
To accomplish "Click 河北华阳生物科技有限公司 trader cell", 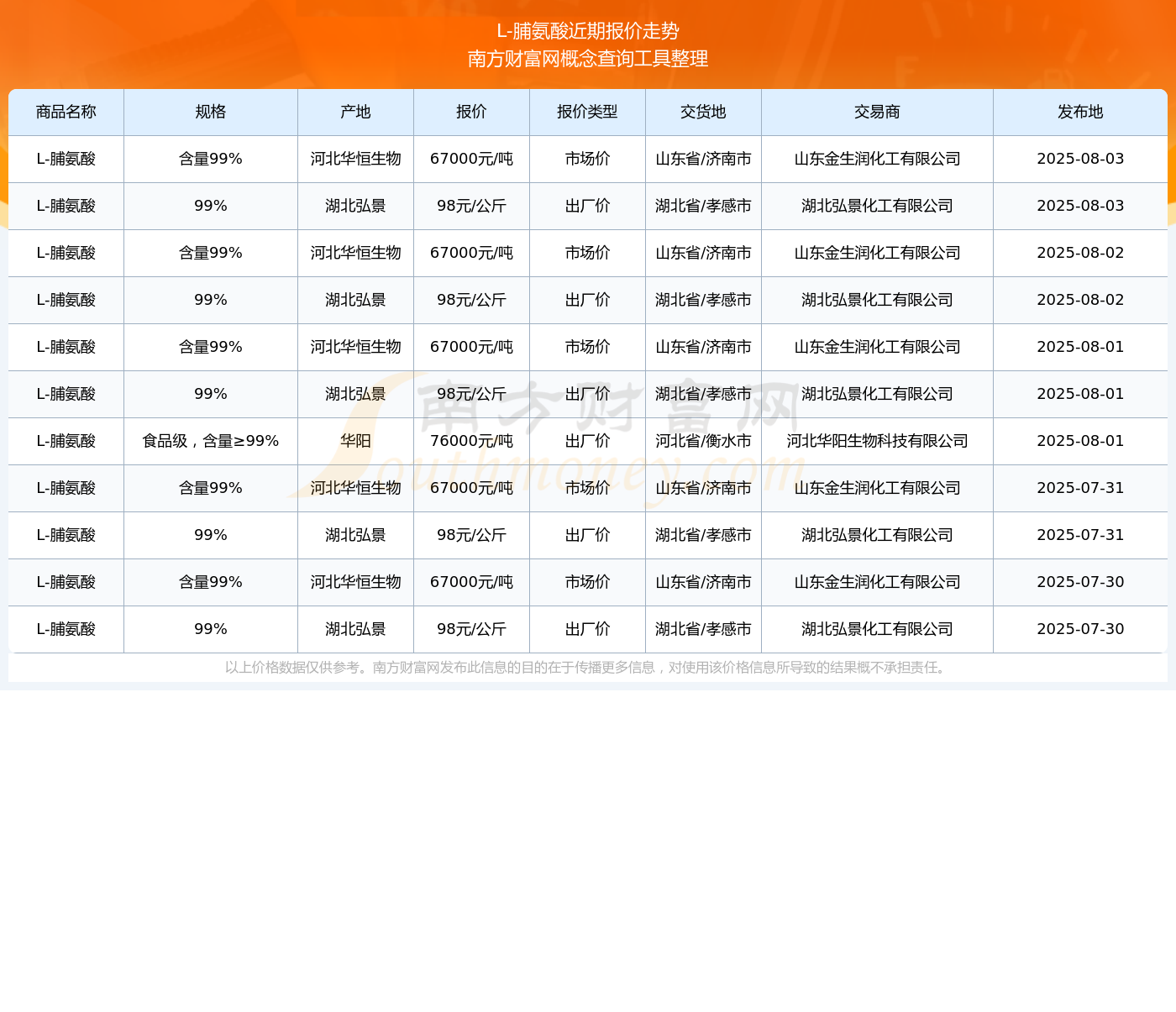I will click(877, 441).
